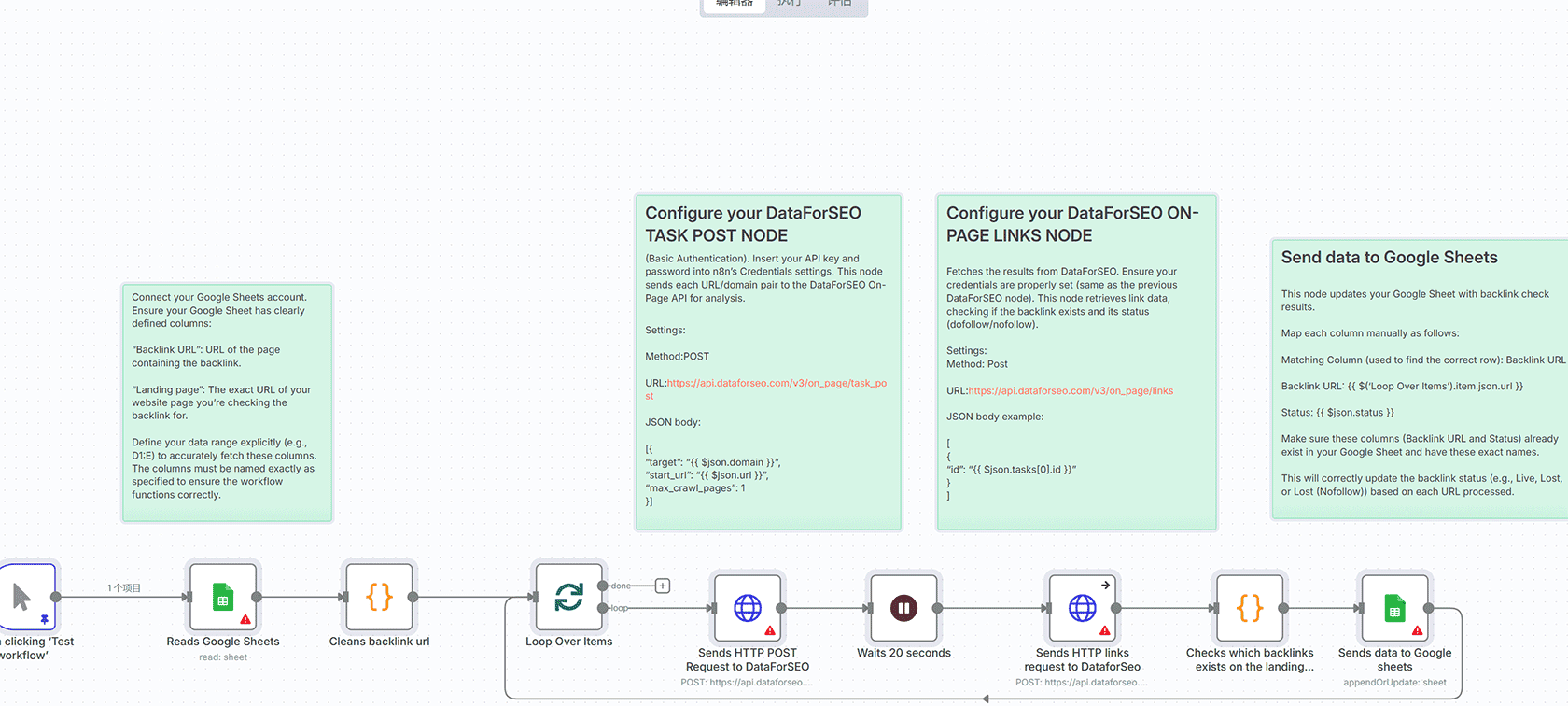Open the Sends data to Google sheets node
1568x706 pixels.
[1394, 608]
